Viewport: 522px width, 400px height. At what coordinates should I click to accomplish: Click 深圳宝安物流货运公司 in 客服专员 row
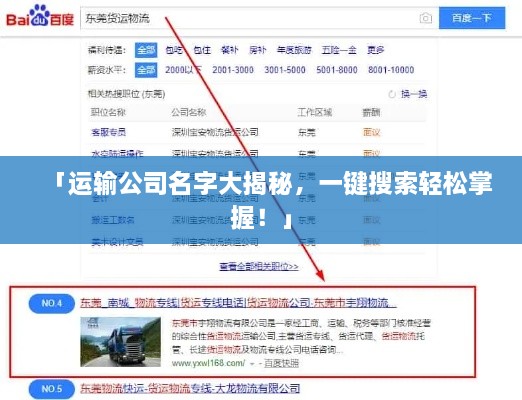pos(215,132)
